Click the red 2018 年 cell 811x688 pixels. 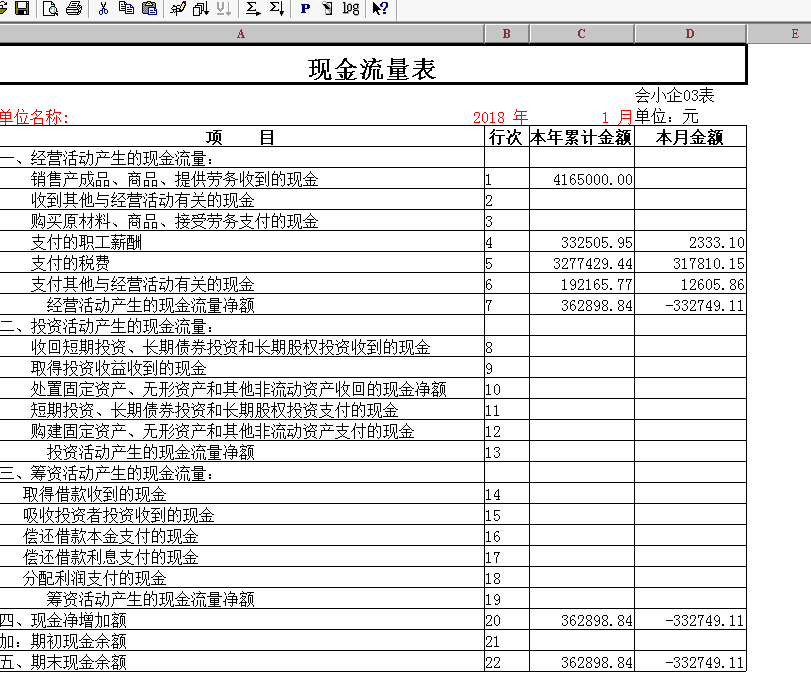pos(500,117)
